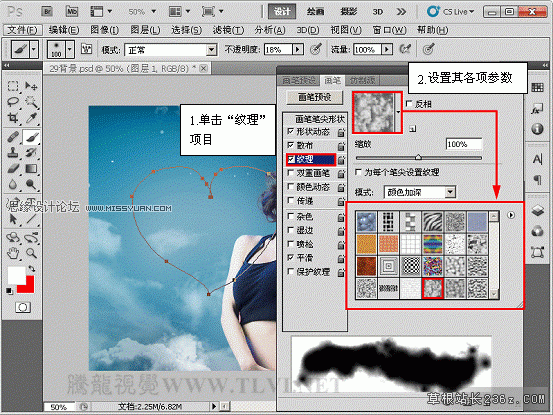Select the Rectangular Marquee tool
Screen dimensions: 553x415
[13, 86]
